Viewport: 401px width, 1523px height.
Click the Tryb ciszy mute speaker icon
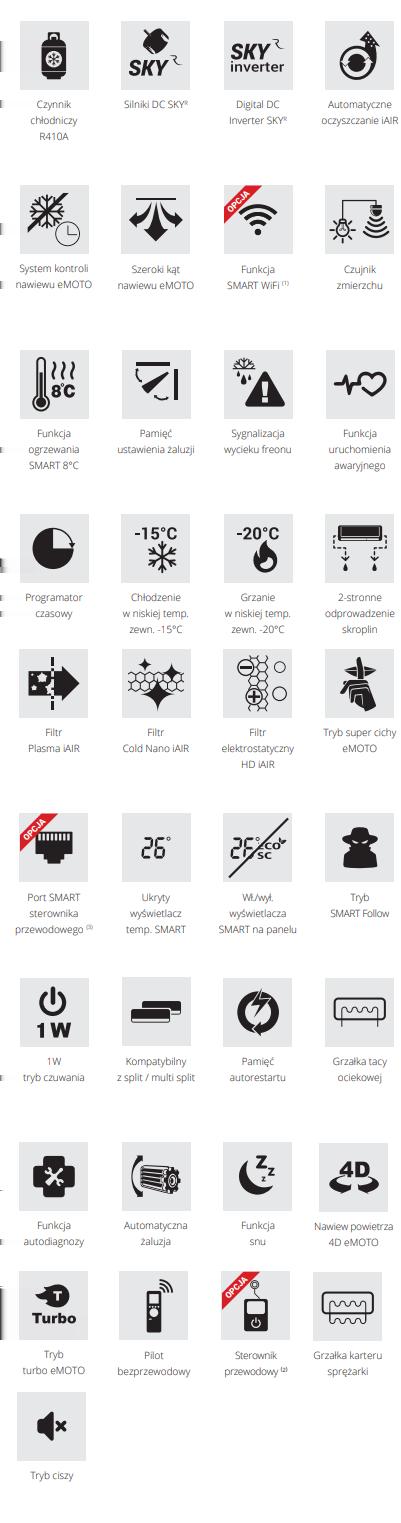[54, 1426]
